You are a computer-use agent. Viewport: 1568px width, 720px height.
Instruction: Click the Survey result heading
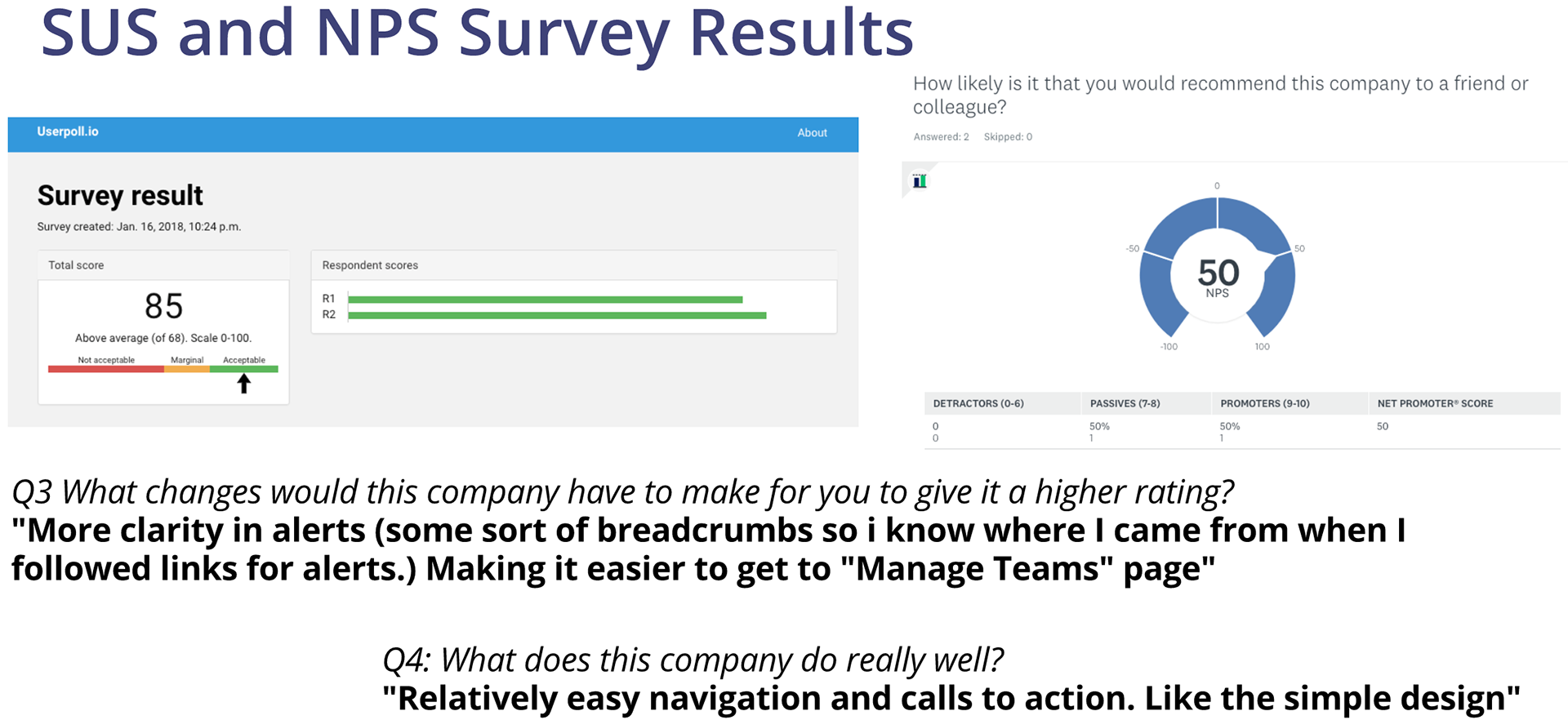120,196
